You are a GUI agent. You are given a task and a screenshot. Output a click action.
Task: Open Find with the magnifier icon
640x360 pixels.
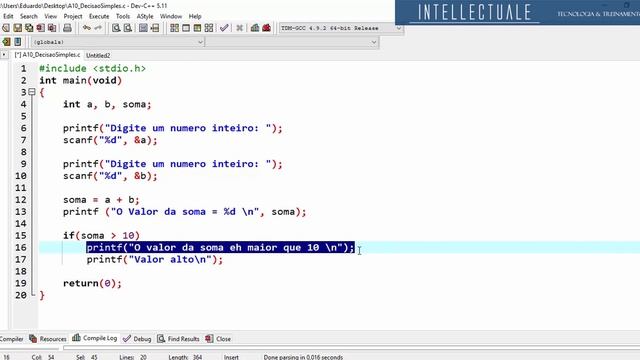pyautogui.click(x=116, y=28)
